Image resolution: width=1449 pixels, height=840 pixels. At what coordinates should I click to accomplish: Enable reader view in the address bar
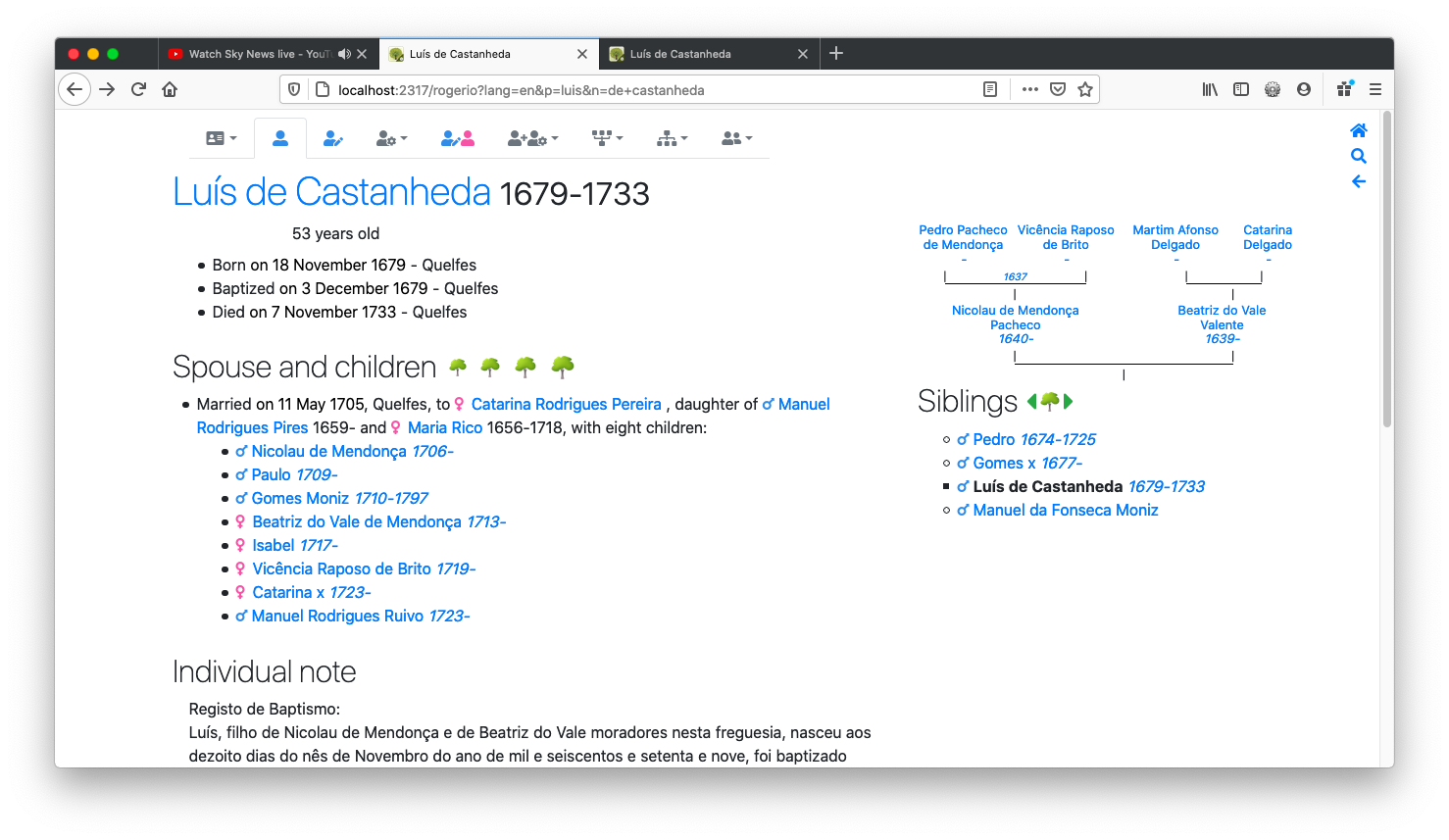[990, 89]
